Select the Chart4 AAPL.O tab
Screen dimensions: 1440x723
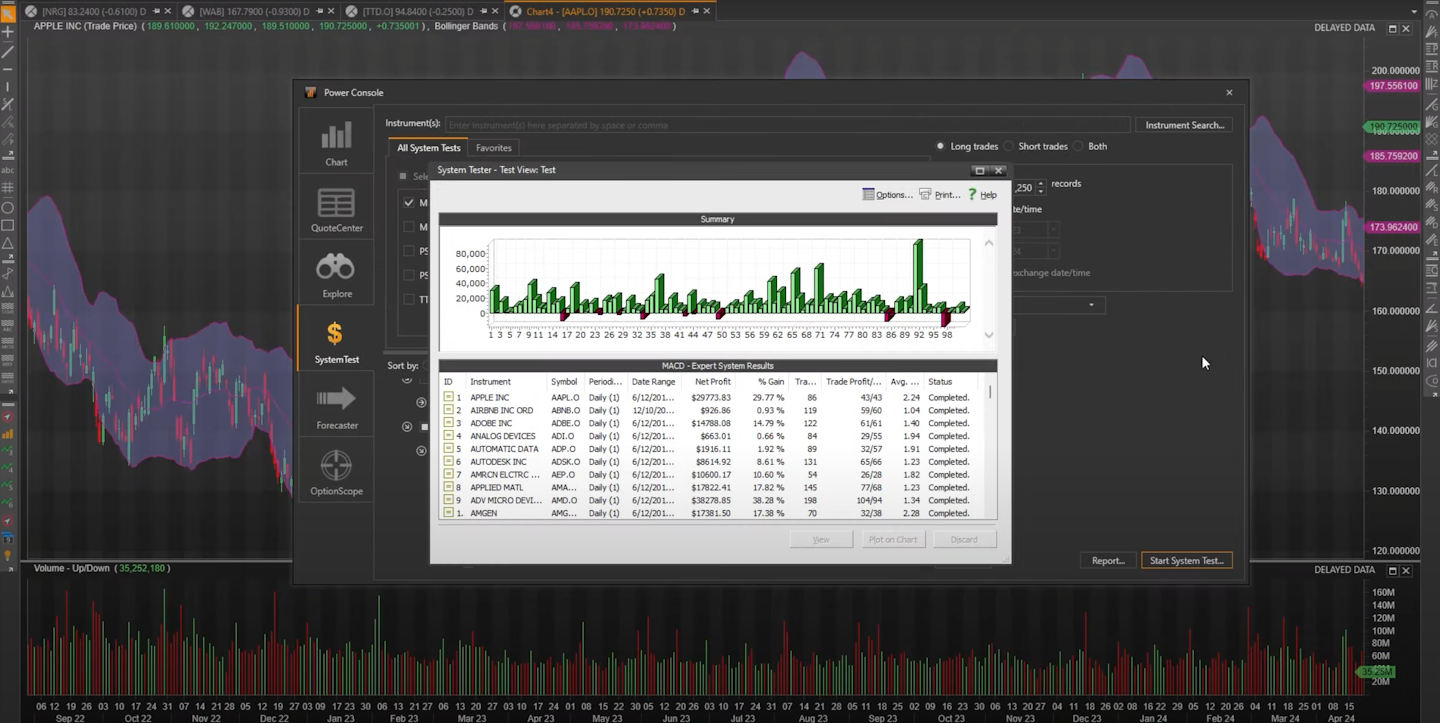pos(606,12)
